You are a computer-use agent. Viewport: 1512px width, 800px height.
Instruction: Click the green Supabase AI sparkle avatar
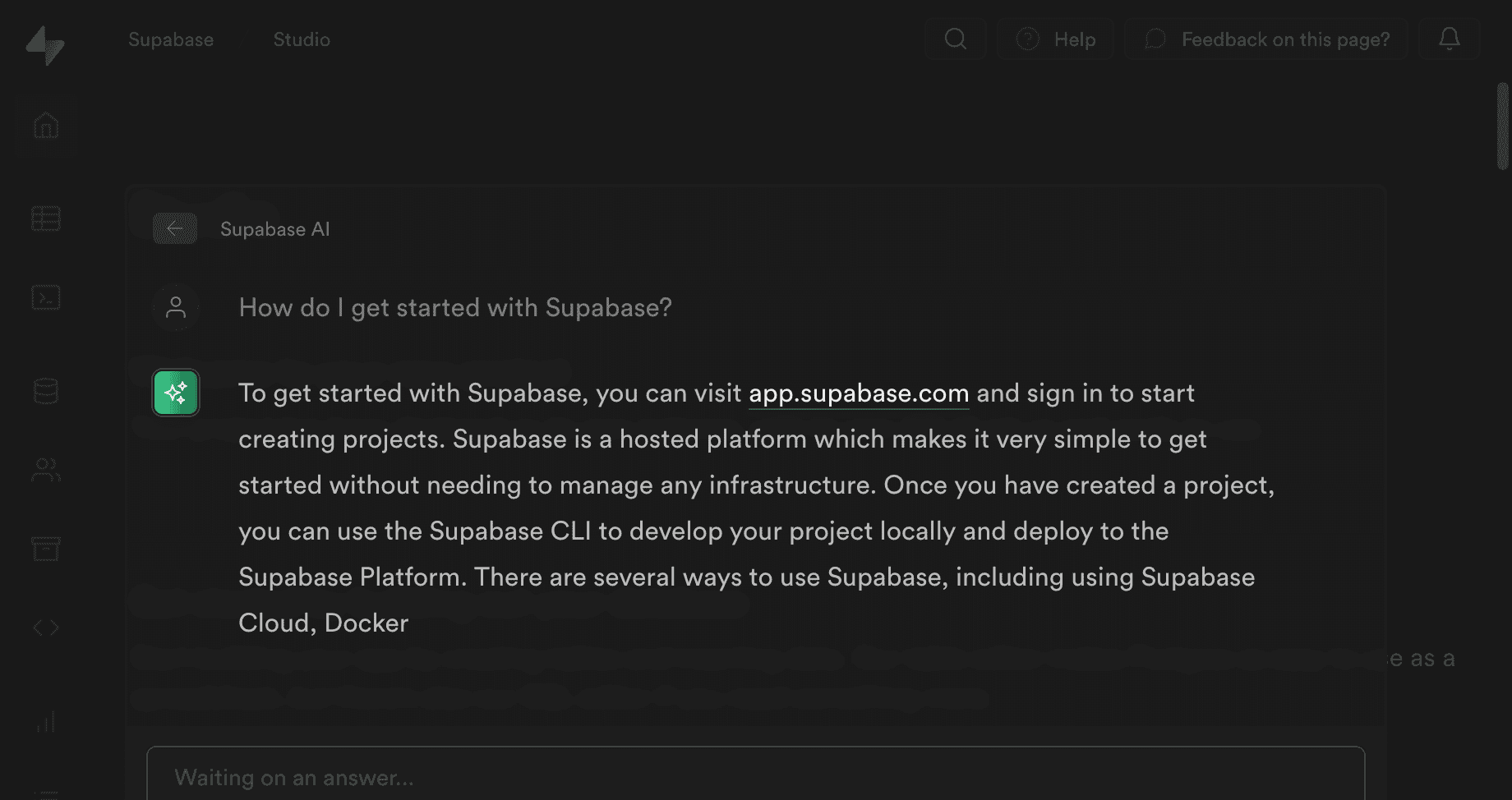pyautogui.click(x=176, y=393)
